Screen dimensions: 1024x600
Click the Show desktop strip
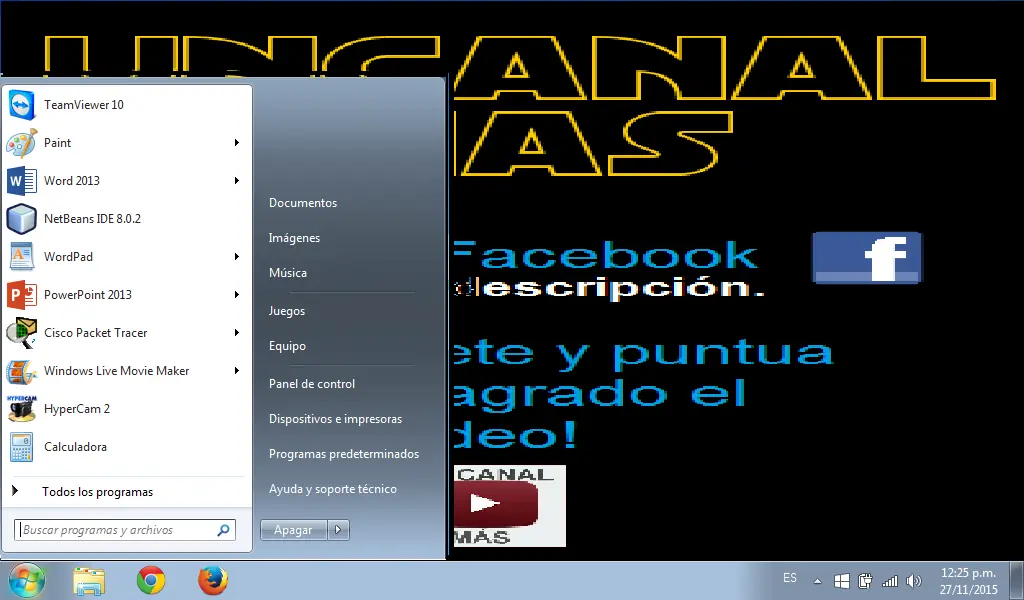point(1017,580)
